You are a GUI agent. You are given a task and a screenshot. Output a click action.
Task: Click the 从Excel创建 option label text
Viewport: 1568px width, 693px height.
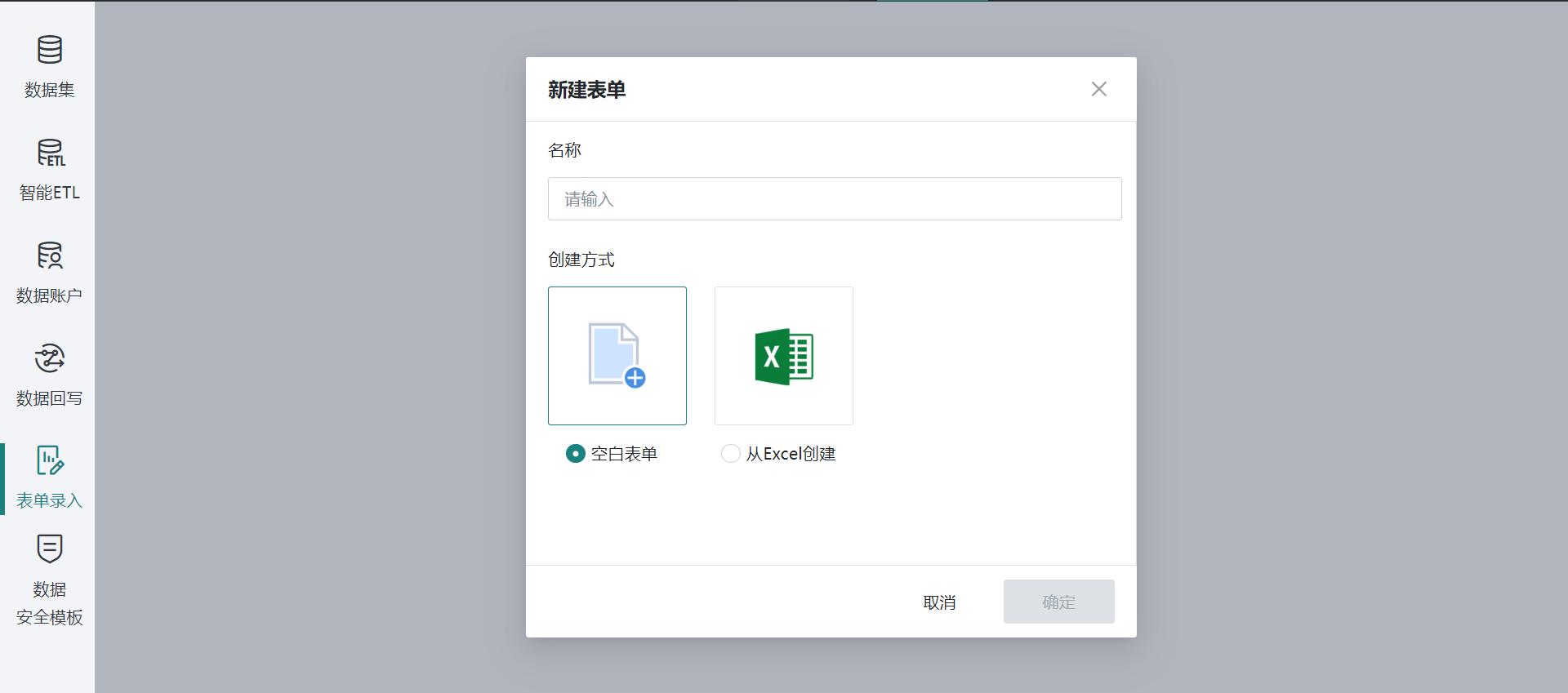coord(791,454)
